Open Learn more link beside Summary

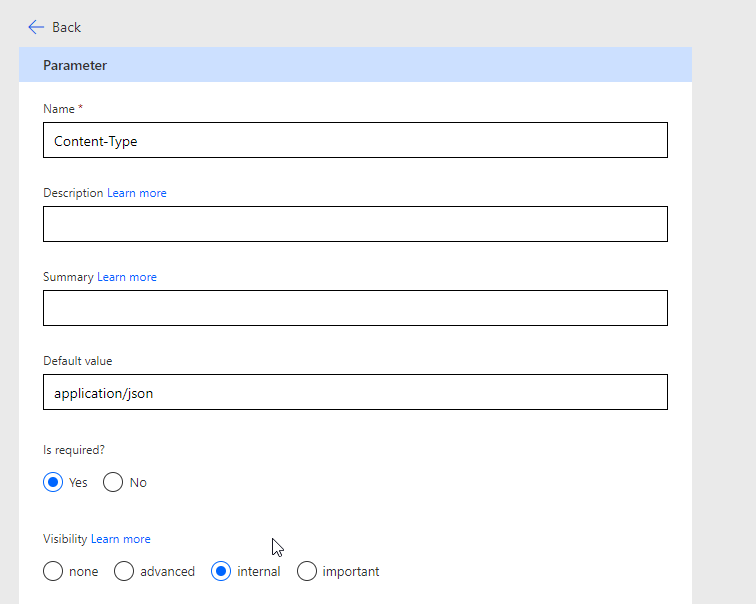(127, 277)
